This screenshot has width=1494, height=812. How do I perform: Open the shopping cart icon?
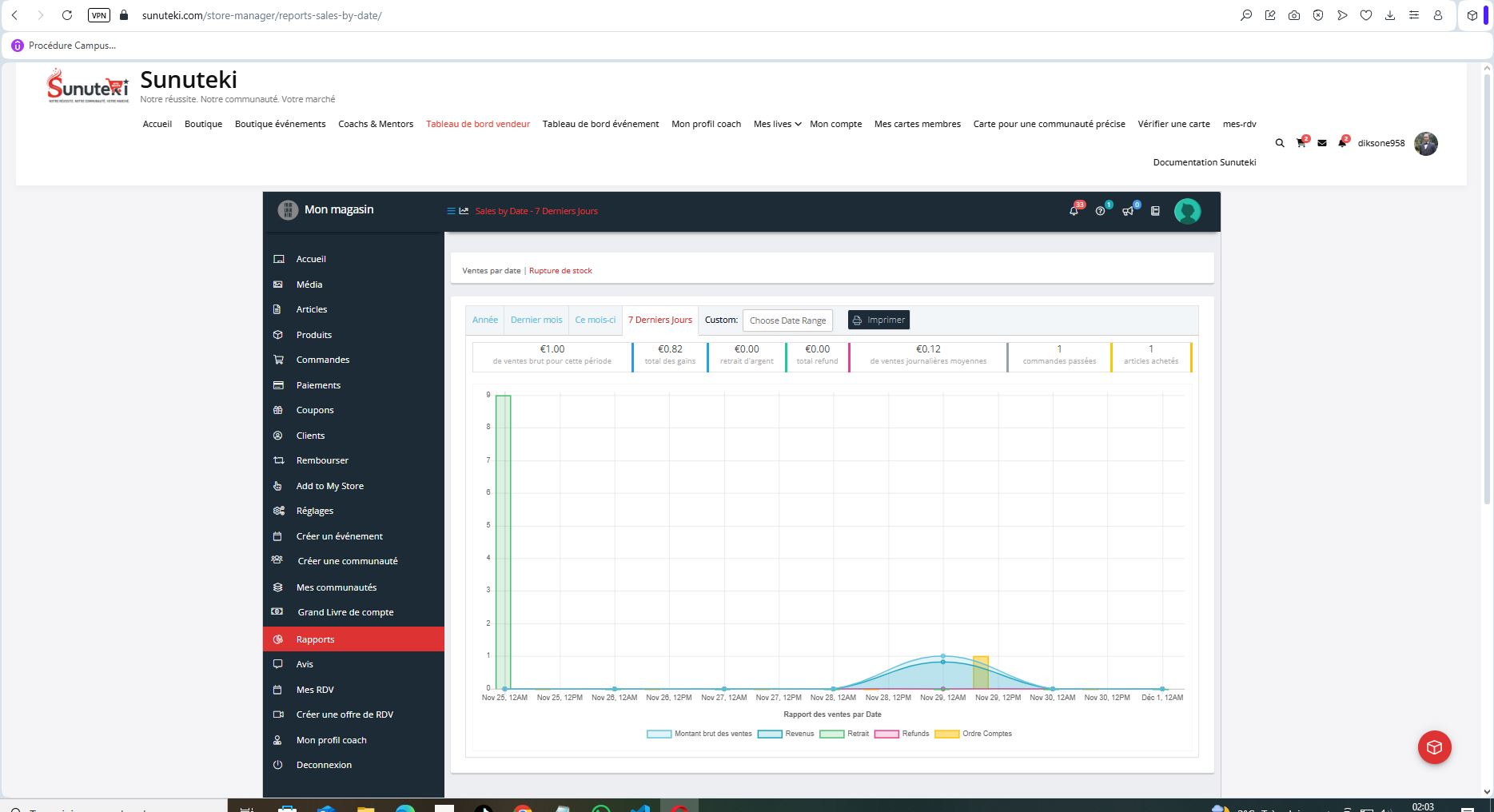tap(1301, 143)
